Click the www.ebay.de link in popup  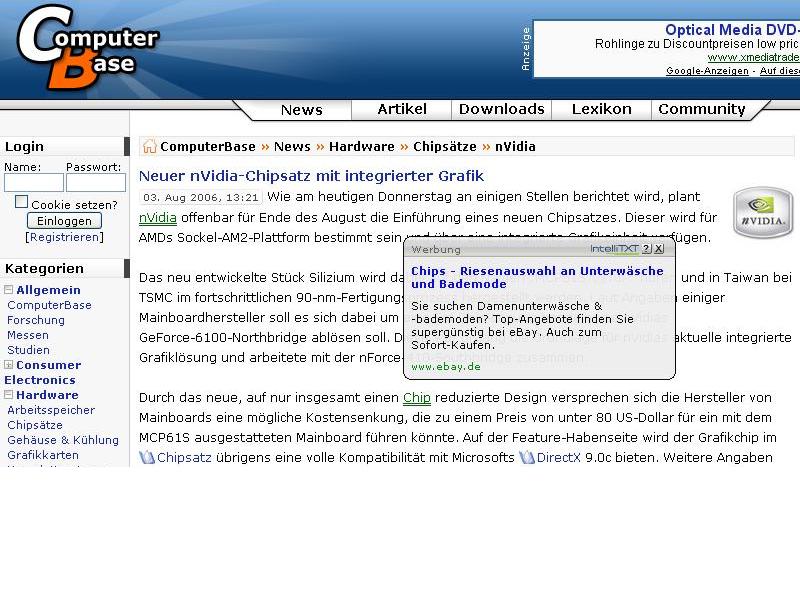446,367
